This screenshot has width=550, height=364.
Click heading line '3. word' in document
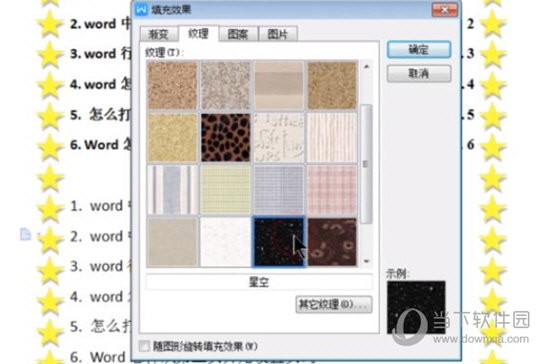tap(101, 54)
